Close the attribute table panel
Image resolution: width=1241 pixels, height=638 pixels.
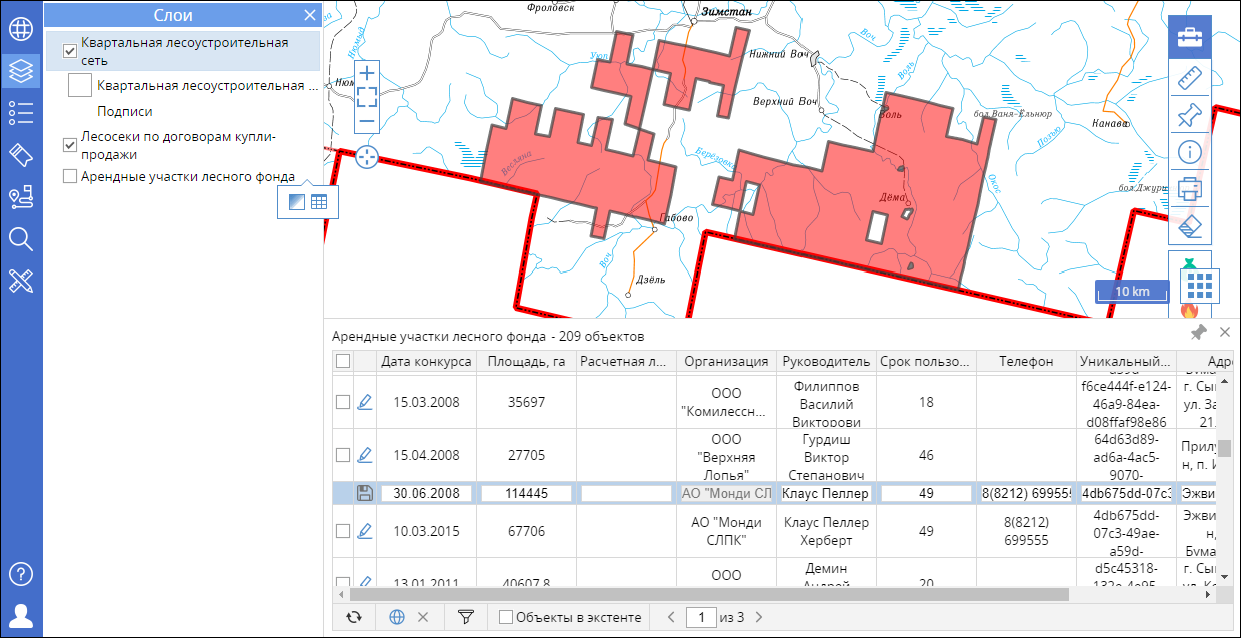pyautogui.click(x=1224, y=333)
